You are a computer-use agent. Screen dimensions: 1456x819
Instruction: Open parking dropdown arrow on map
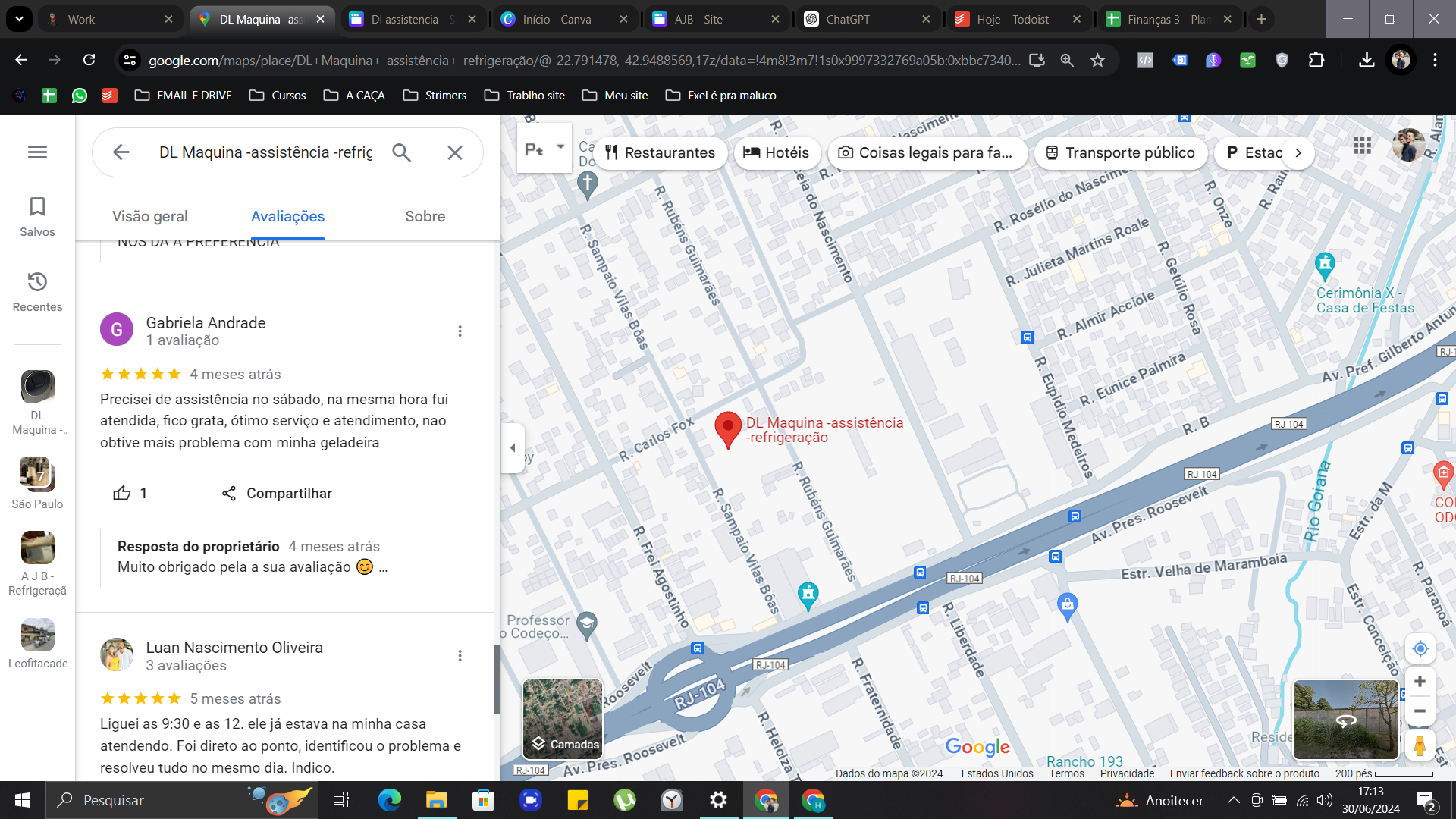[x=560, y=147]
